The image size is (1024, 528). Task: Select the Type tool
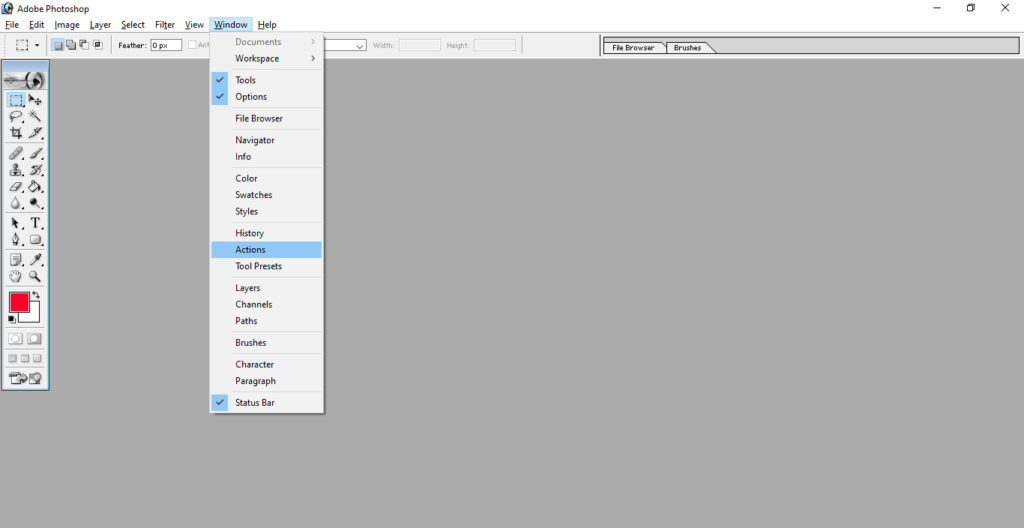point(35,223)
